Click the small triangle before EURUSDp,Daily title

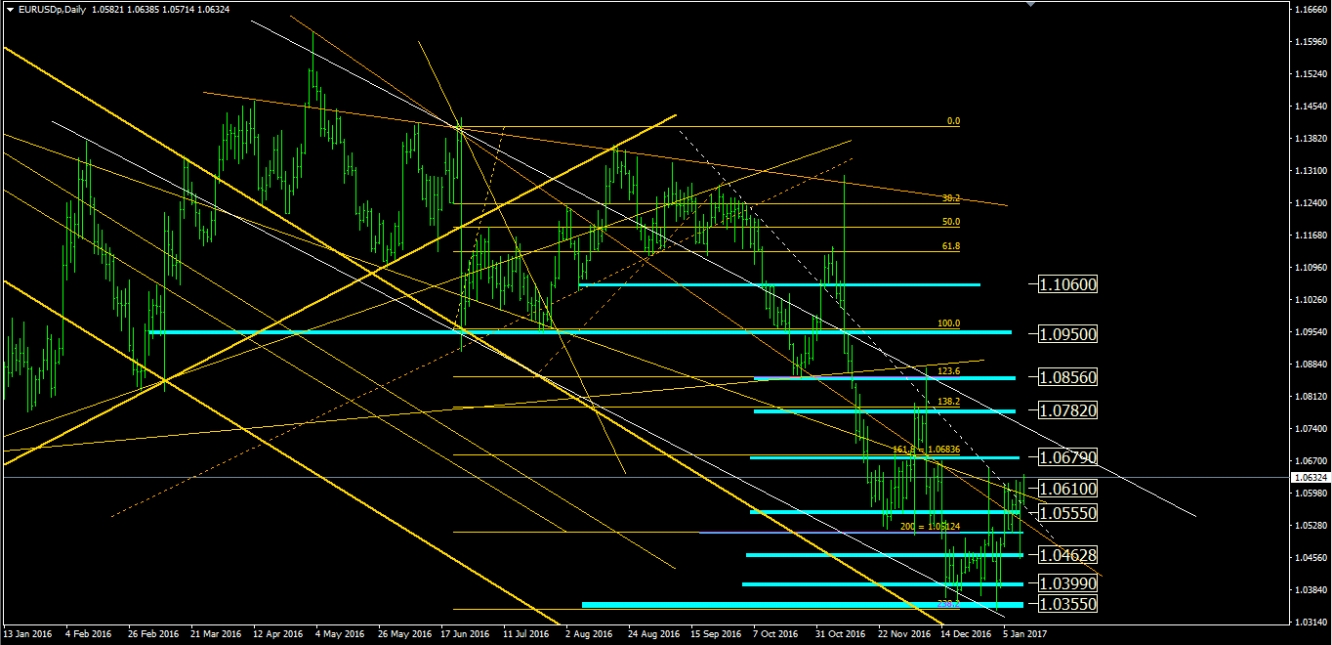point(9,8)
